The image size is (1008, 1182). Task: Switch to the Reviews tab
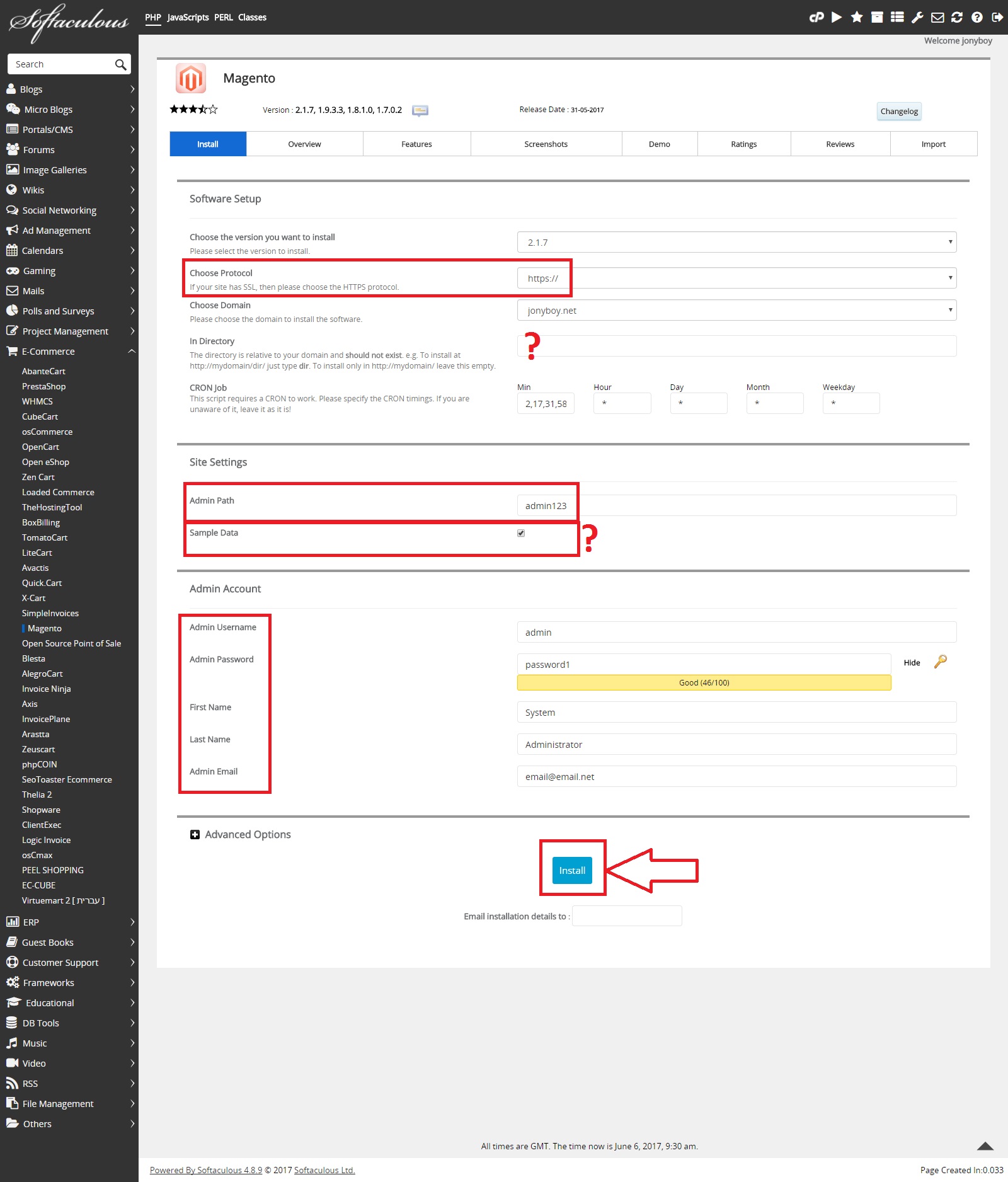[x=840, y=144]
